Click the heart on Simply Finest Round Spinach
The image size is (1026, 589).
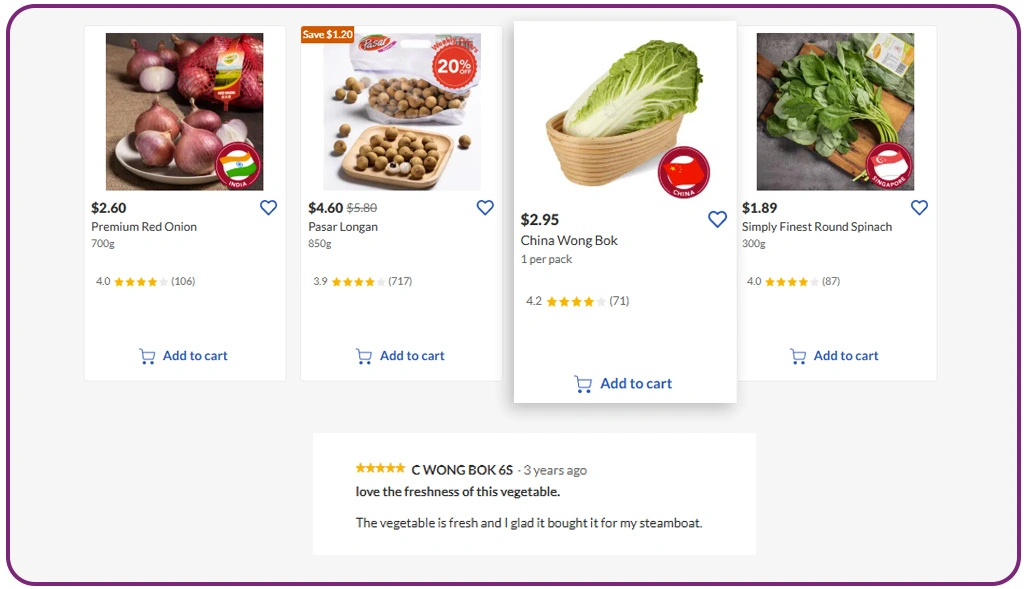[x=919, y=207]
